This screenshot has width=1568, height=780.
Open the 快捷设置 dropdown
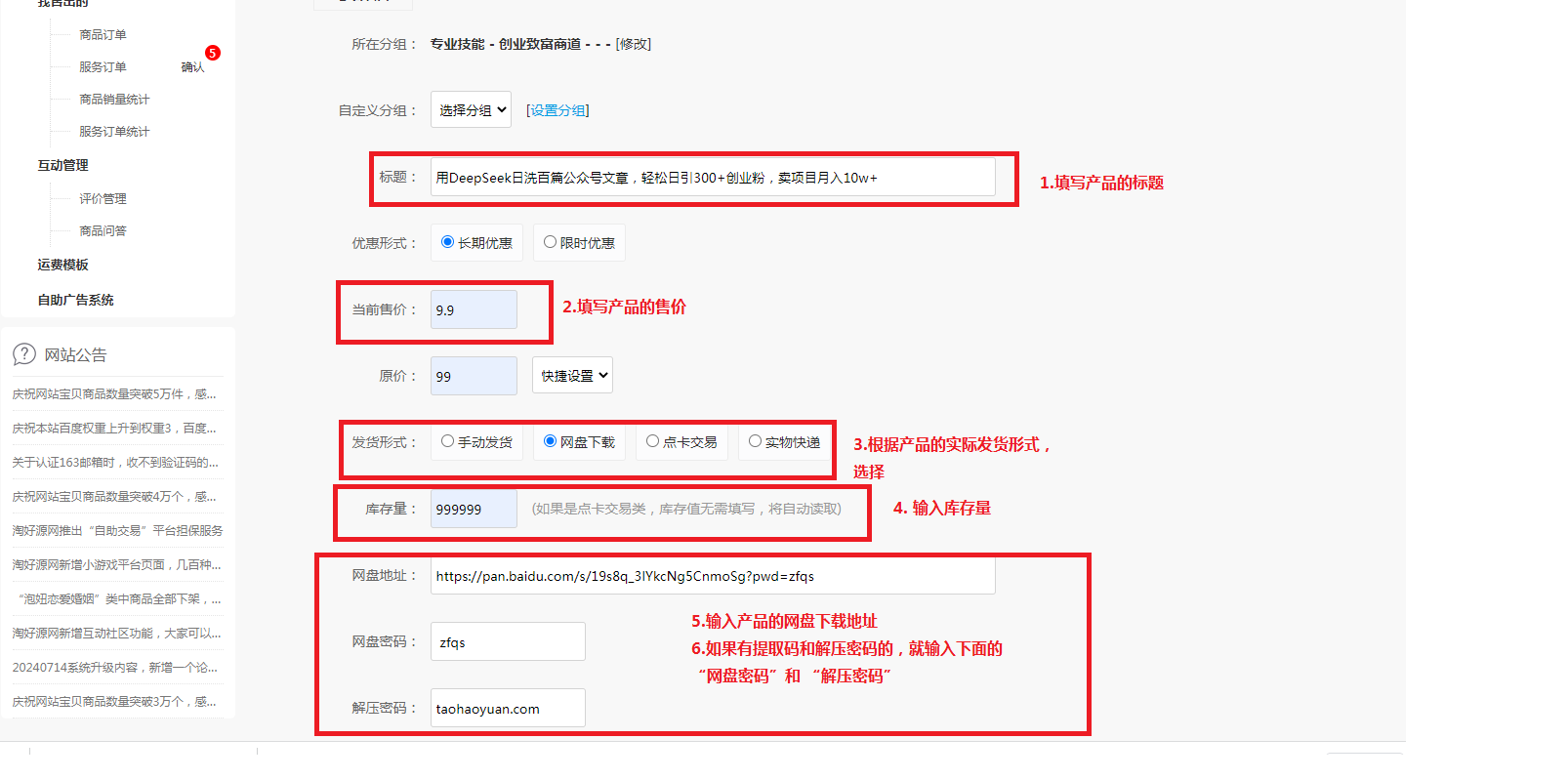(572, 376)
